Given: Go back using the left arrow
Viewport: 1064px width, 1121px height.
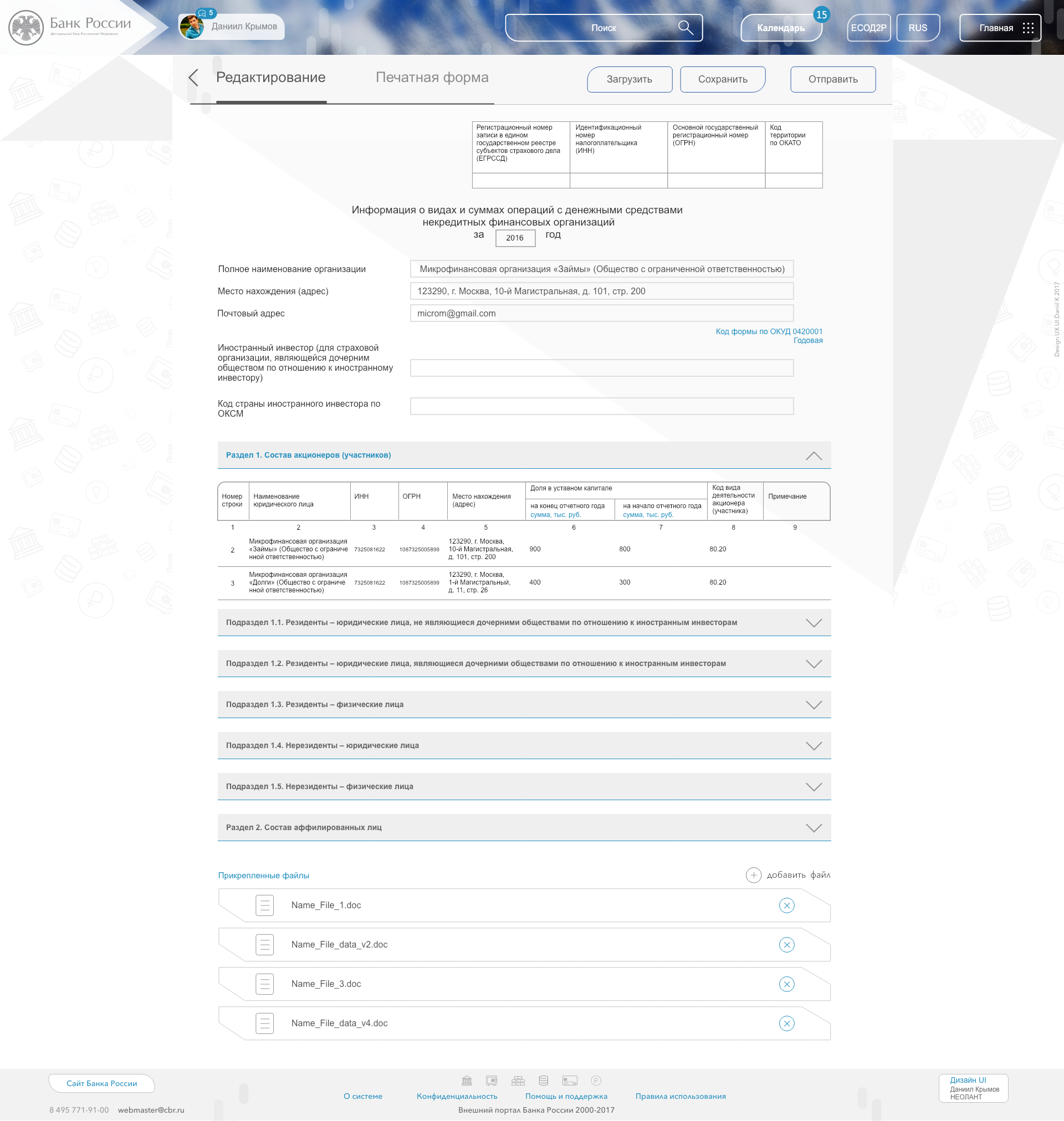Looking at the screenshot, I should 193,78.
